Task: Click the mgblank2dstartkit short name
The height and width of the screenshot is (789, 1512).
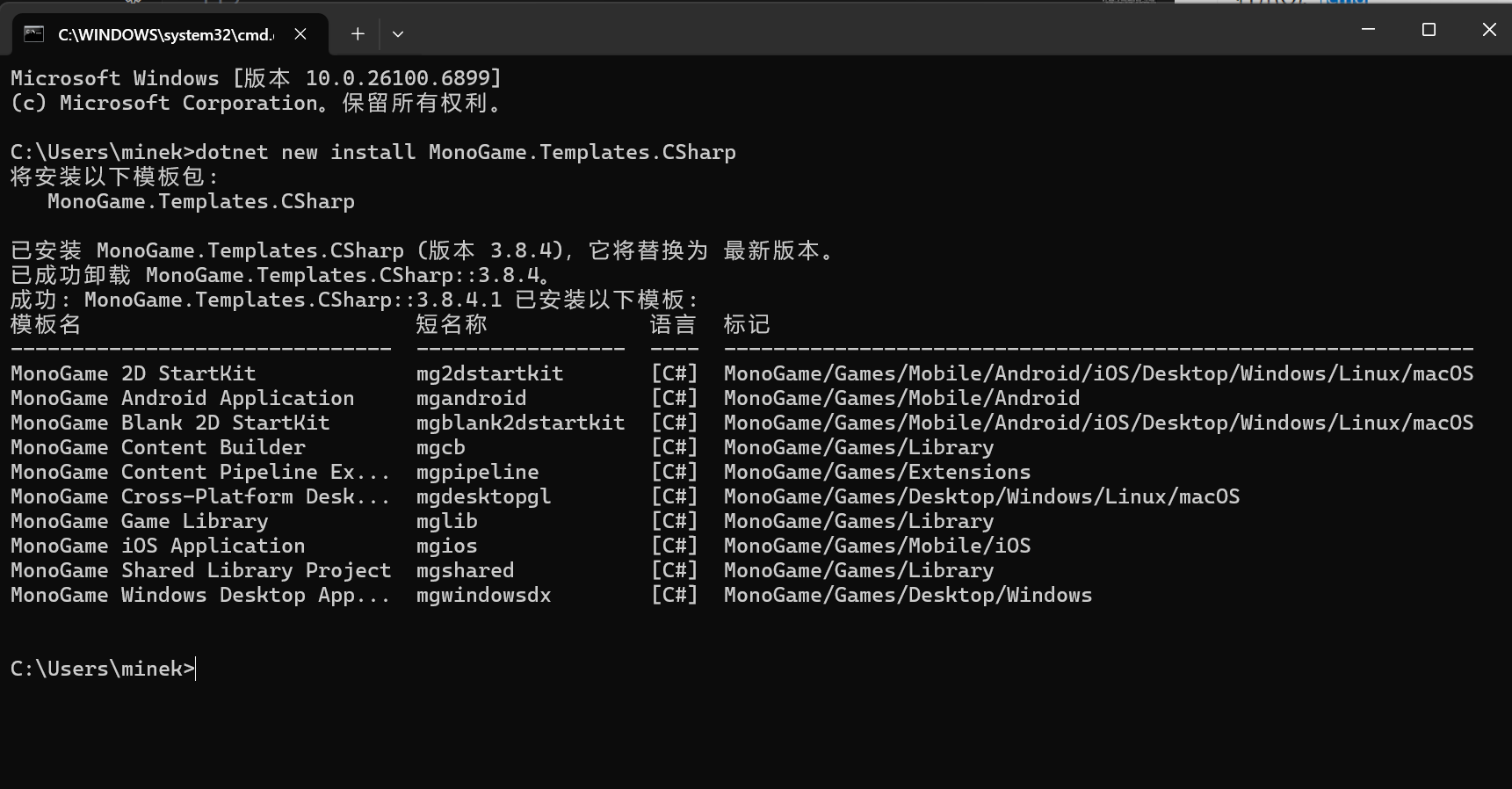Action: point(521,423)
